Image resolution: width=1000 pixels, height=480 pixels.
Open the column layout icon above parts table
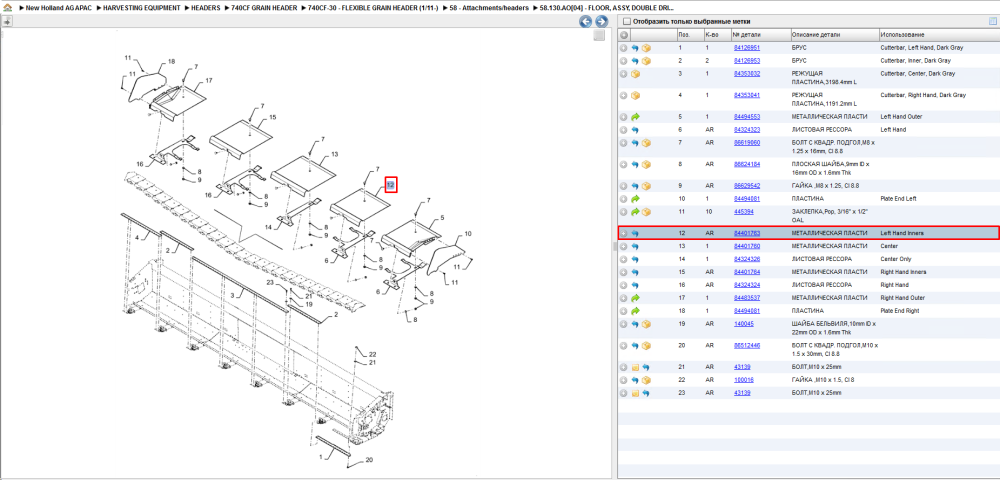(992, 21)
